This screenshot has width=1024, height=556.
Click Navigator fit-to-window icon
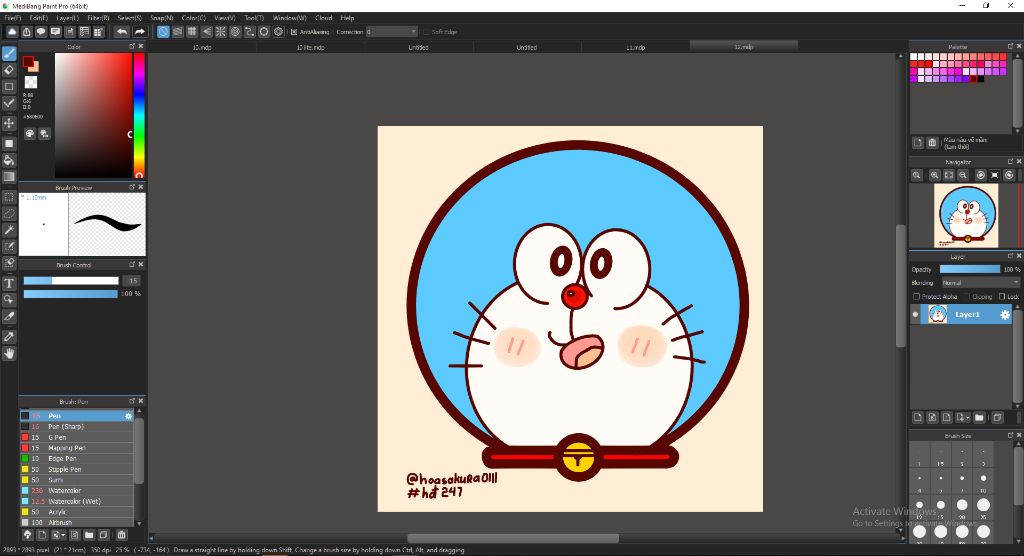coord(949,175)
